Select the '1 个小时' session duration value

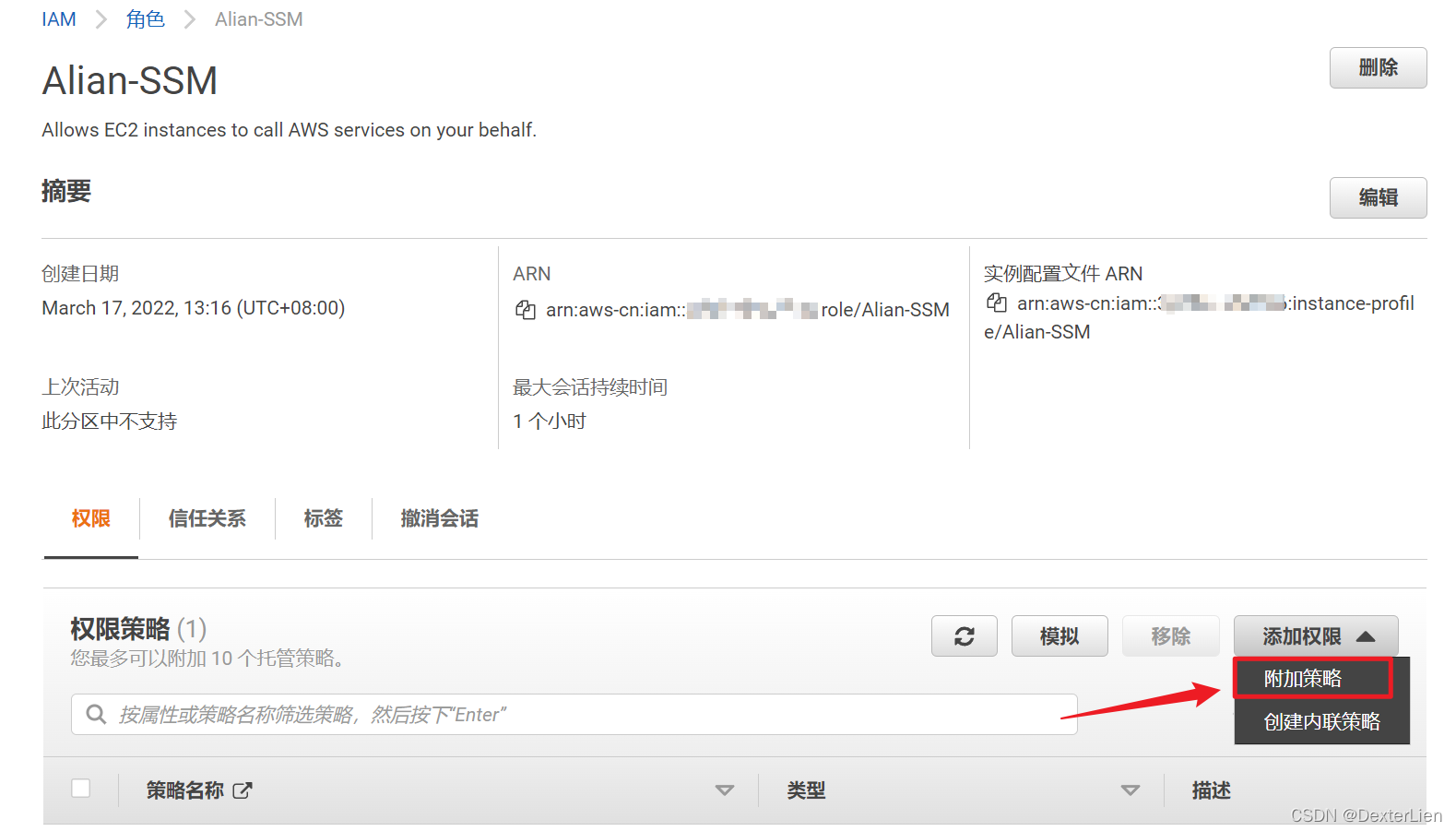pyautogui.click(x=550, y=421)
